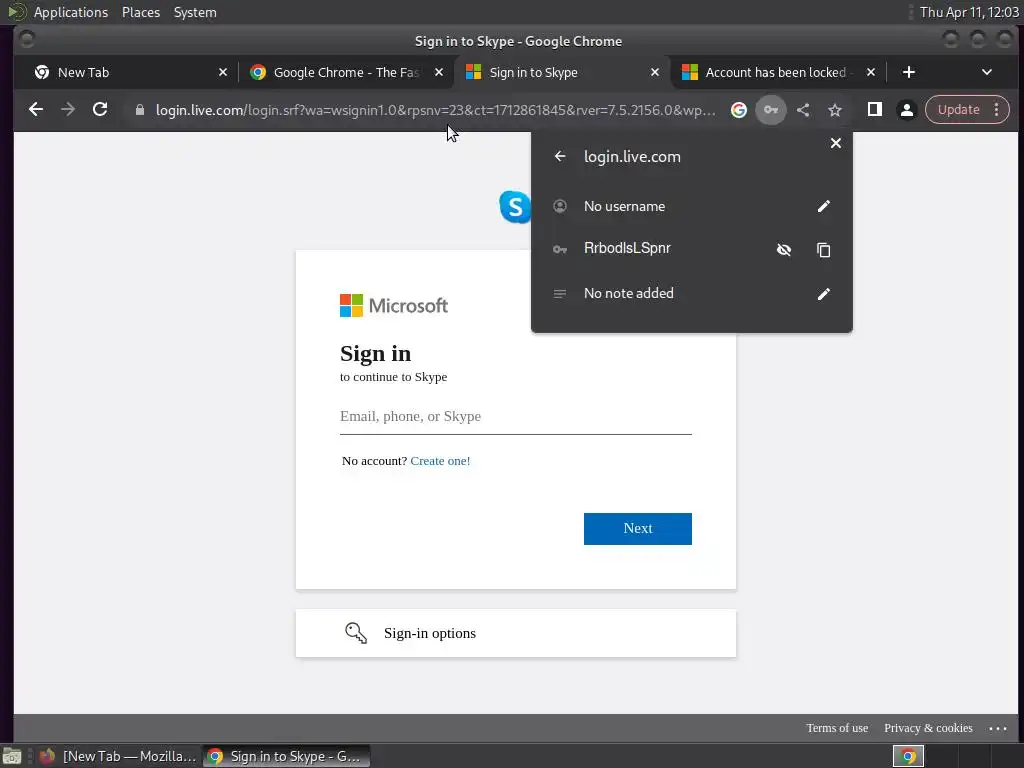Image resolution: width=1024 pixels, height=768 pixels.
Task: Open Chrome side panel icon
Action: pyautogui.click(x=874, y=110)
